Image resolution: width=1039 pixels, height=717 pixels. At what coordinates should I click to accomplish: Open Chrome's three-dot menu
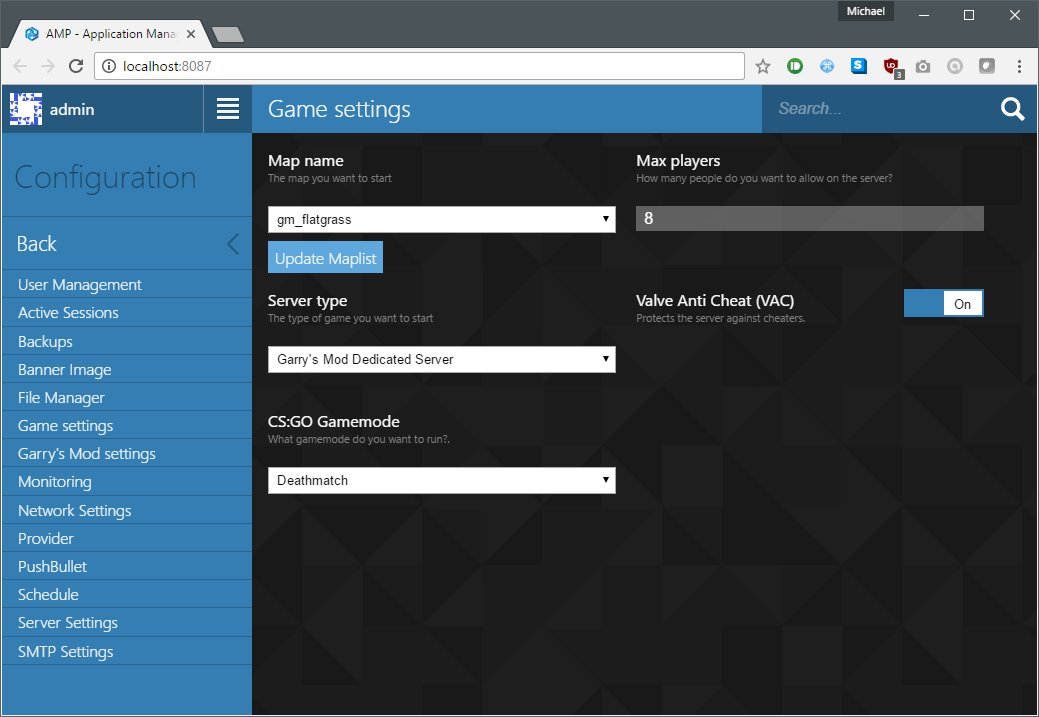pyautogui.click(x=1019, y=66)
